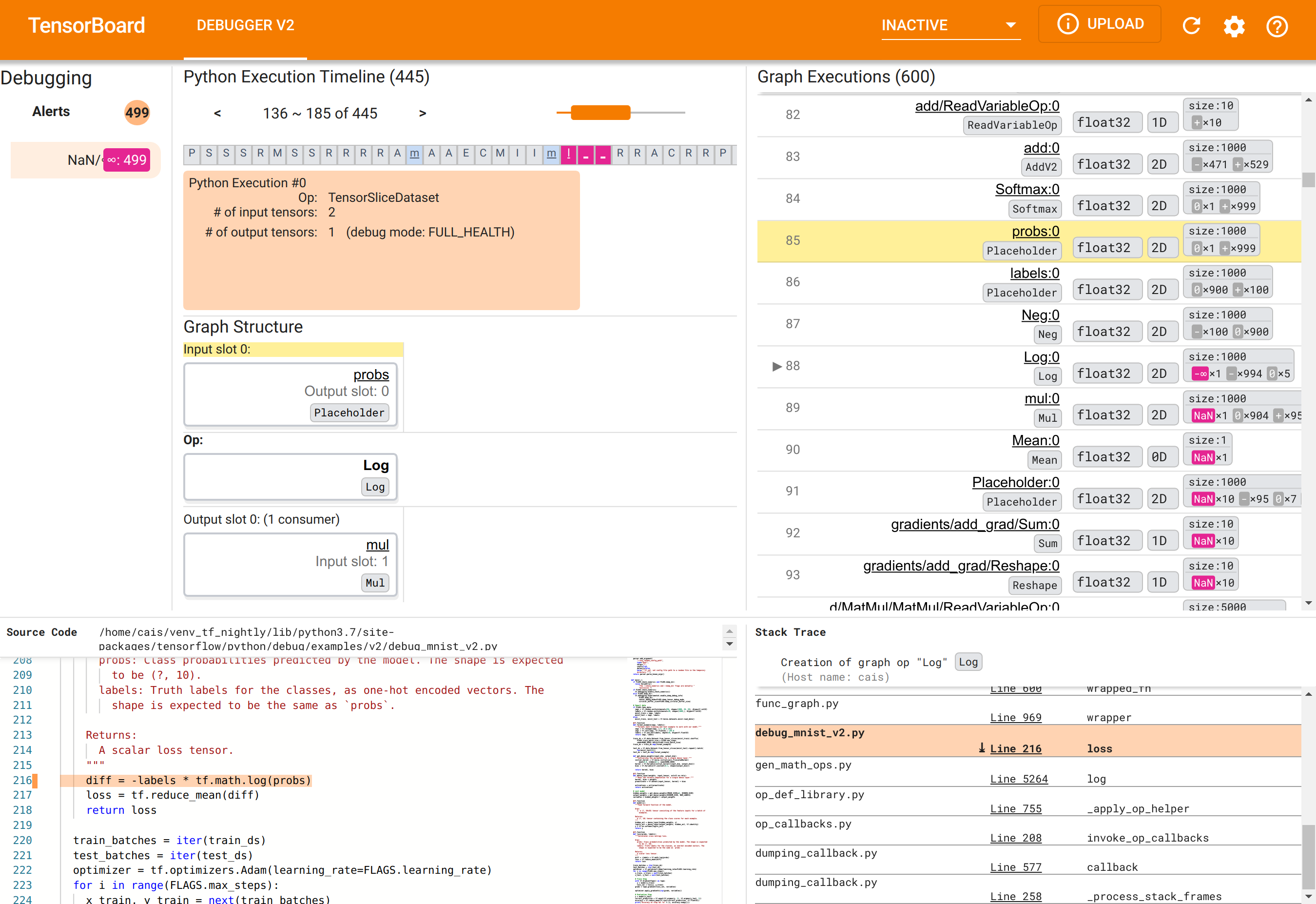Click the Source Code panel expander arrow

[x=729, y=631]
